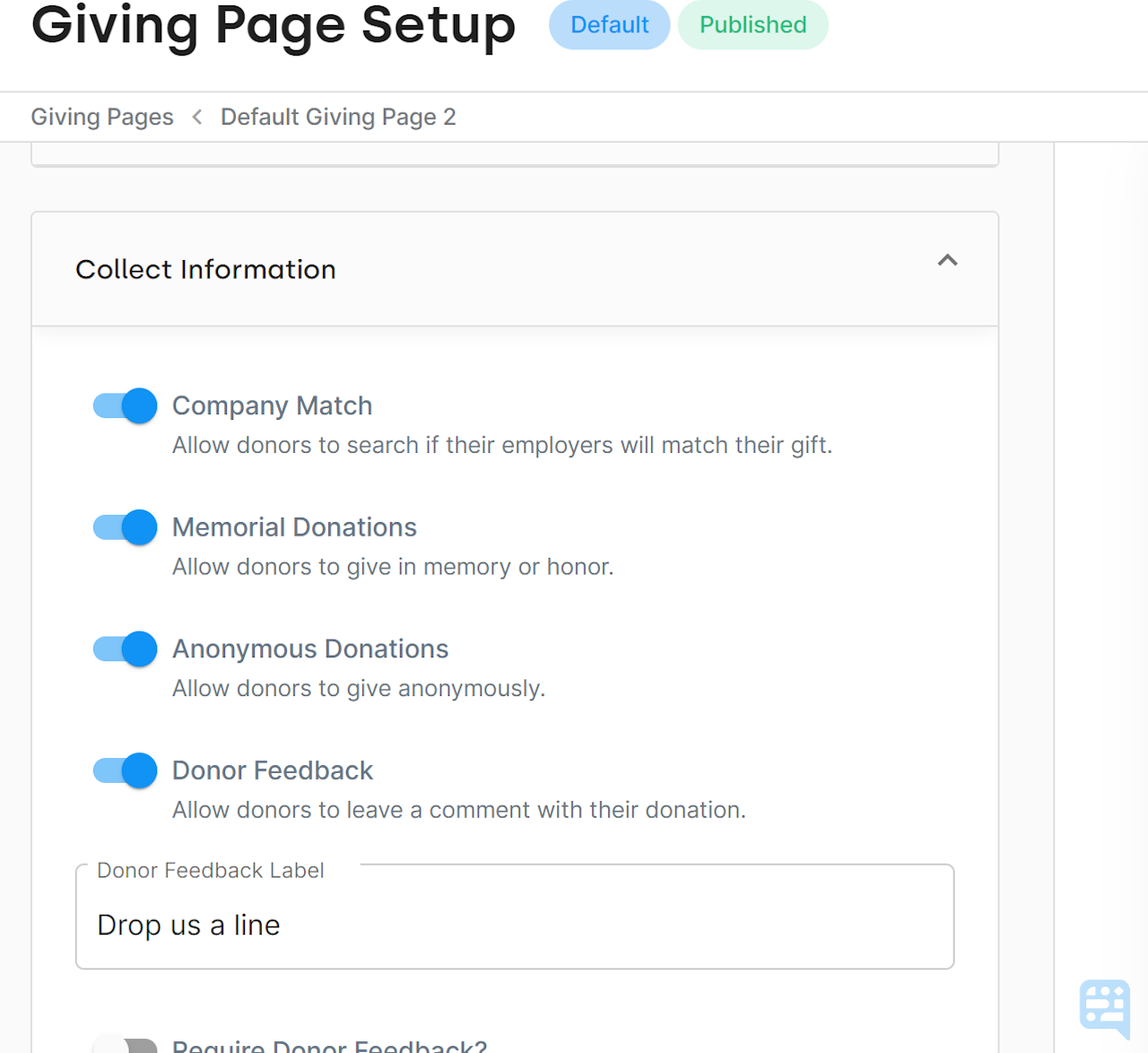
Task: Click the Giving Page Setup page title
Action: [x=273, y=27]
